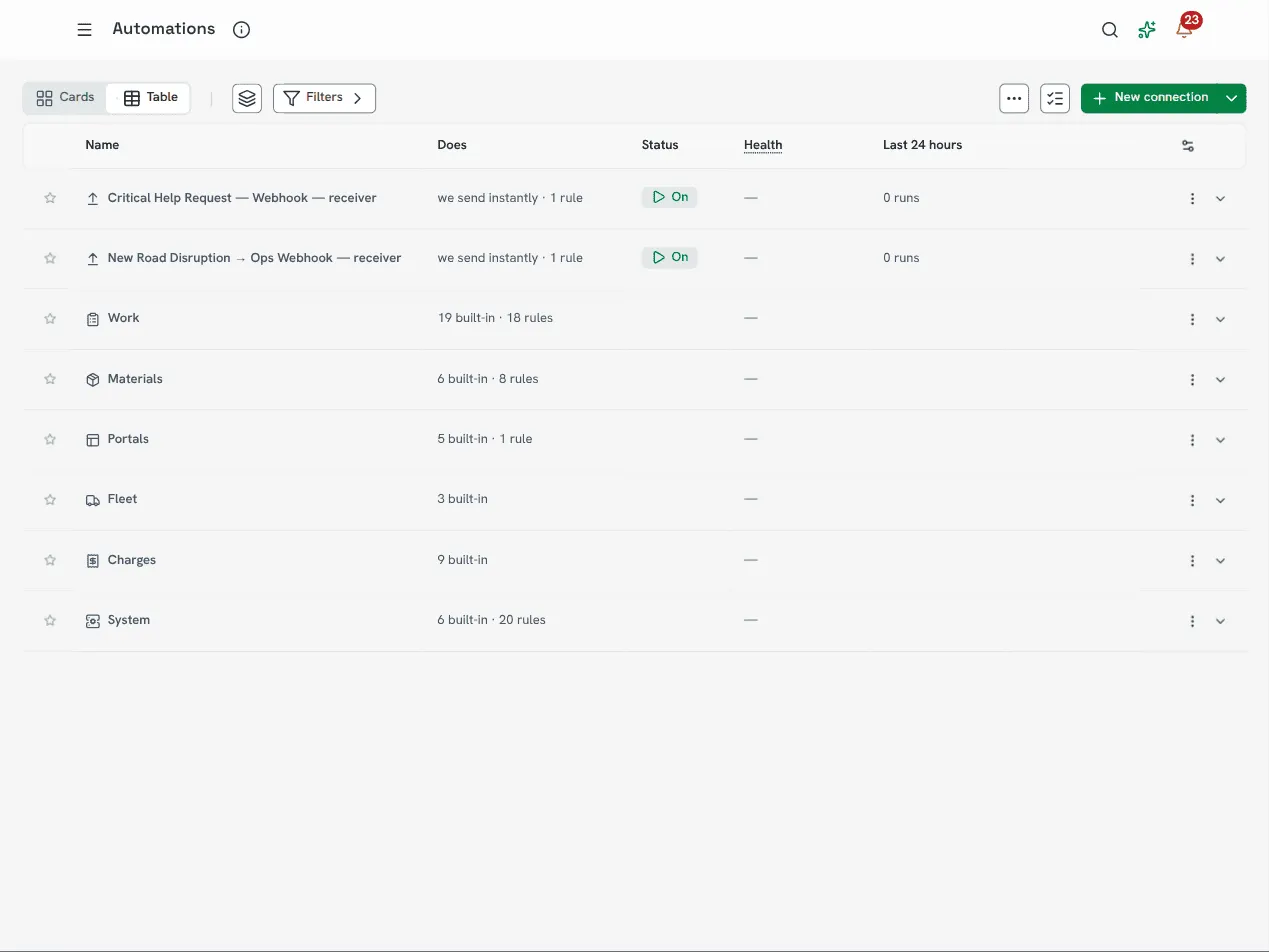The height and width of the screenshot is (952, 1269).
Task: Open row menu for System
Action: (1192, 621)
